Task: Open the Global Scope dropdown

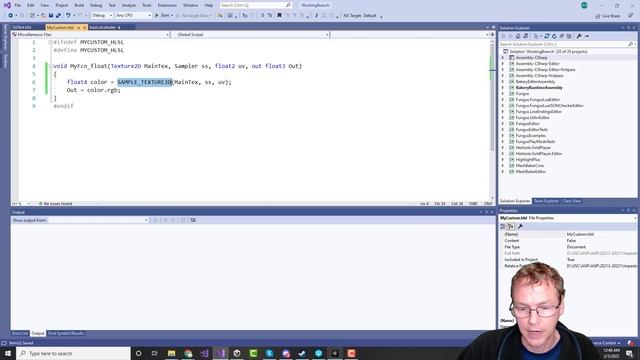Action: click(x=250, y=35)
